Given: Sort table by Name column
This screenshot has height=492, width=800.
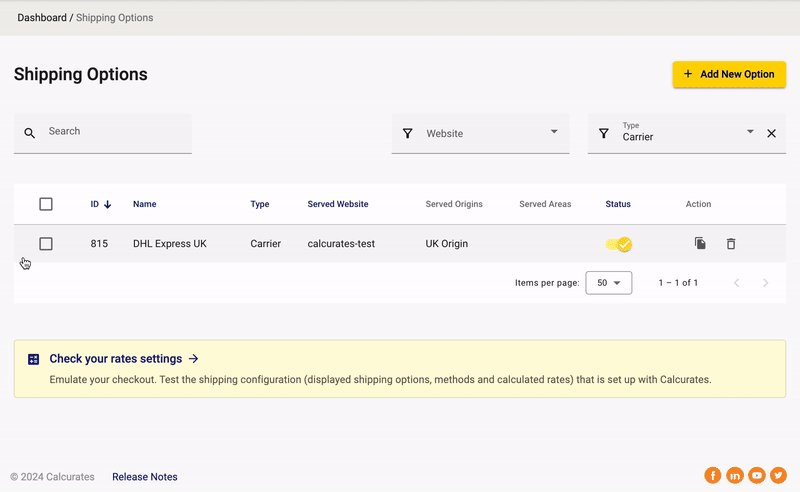Looking at the screenshot, I should point(144,204).
